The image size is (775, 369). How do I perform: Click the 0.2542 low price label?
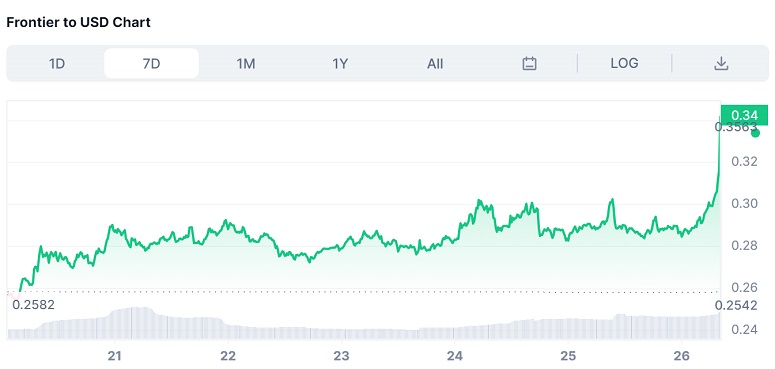tap(736, 306)
